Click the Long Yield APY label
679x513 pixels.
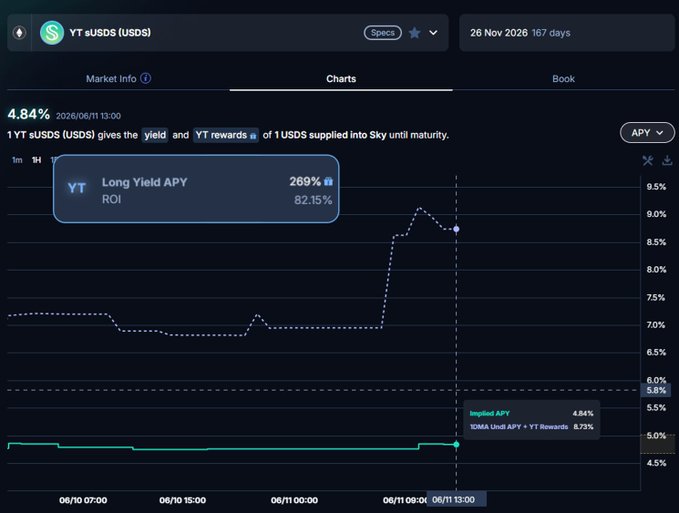(x=145, y=182)
